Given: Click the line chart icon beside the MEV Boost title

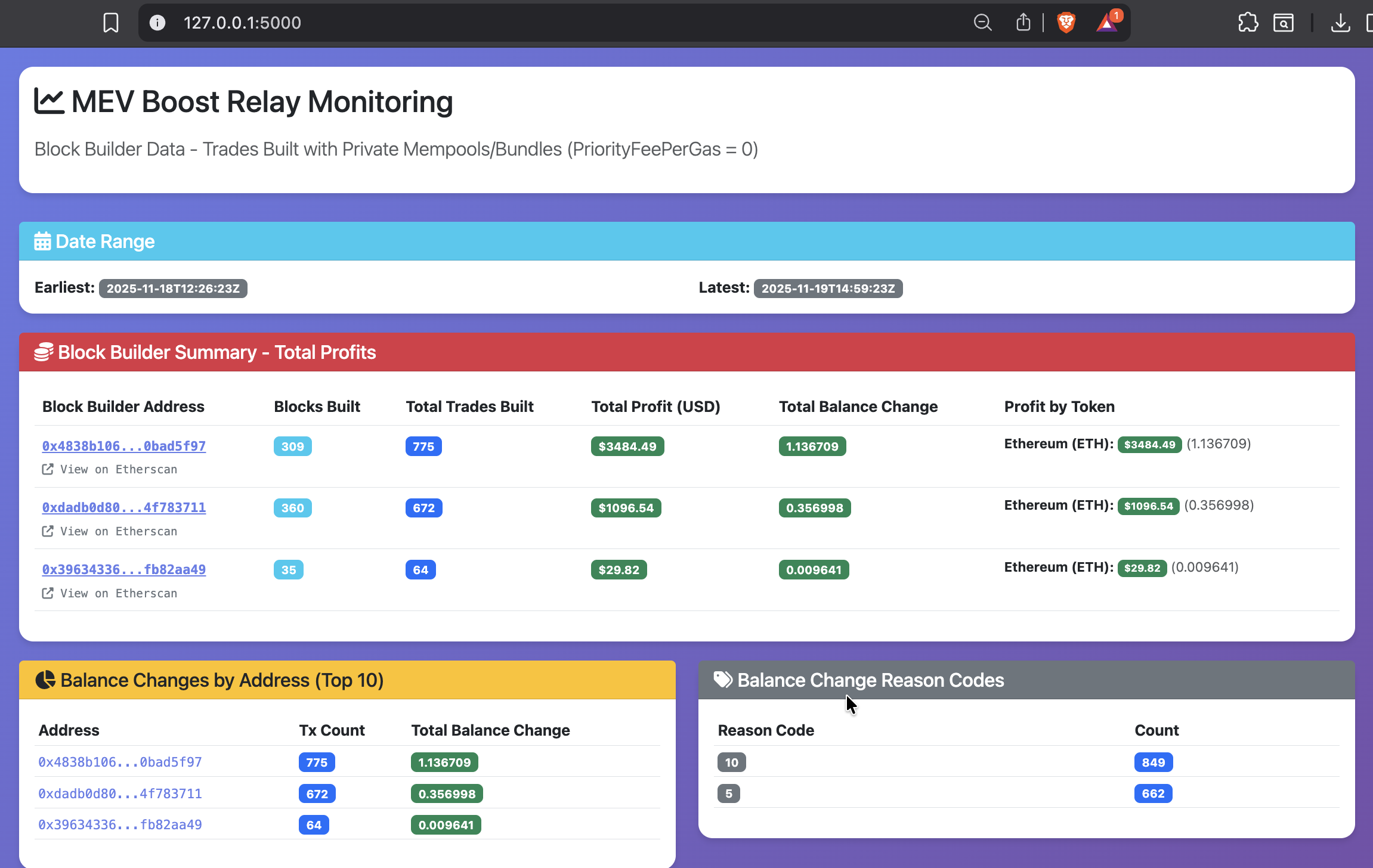Looking at the screenshot, I should coord(50,100).
